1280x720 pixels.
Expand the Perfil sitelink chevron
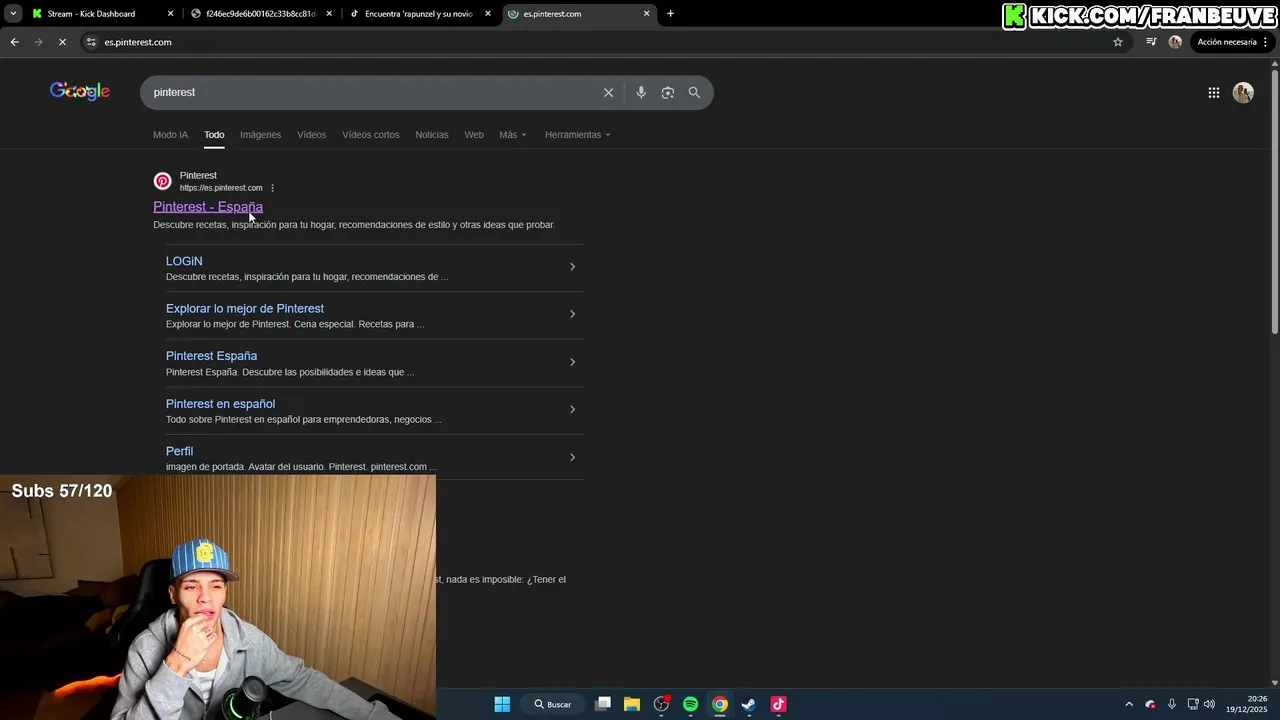pyautogui.click(x=572, y=457)
